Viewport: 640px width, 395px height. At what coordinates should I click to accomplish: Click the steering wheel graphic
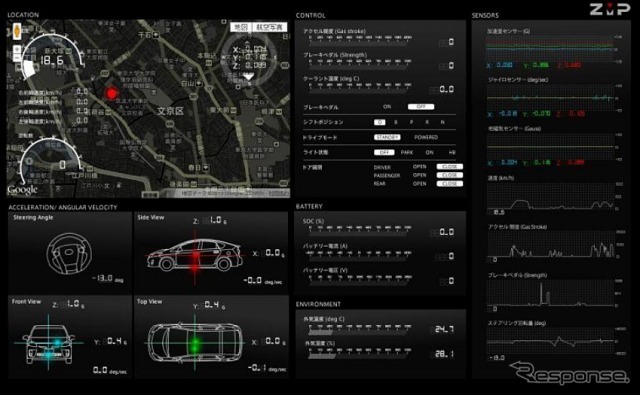(69, 253)
